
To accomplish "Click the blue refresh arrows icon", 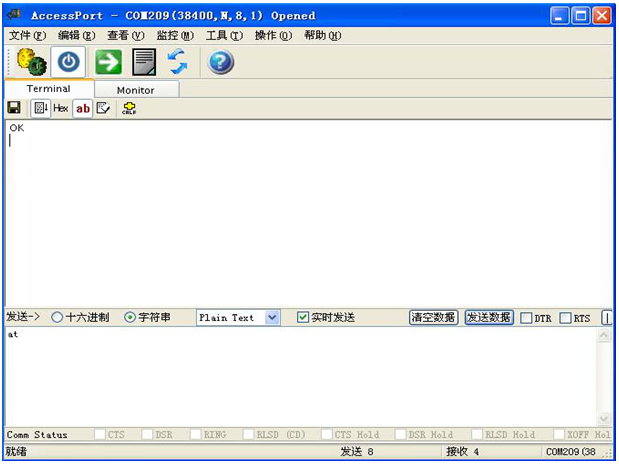I will point(178,62).
